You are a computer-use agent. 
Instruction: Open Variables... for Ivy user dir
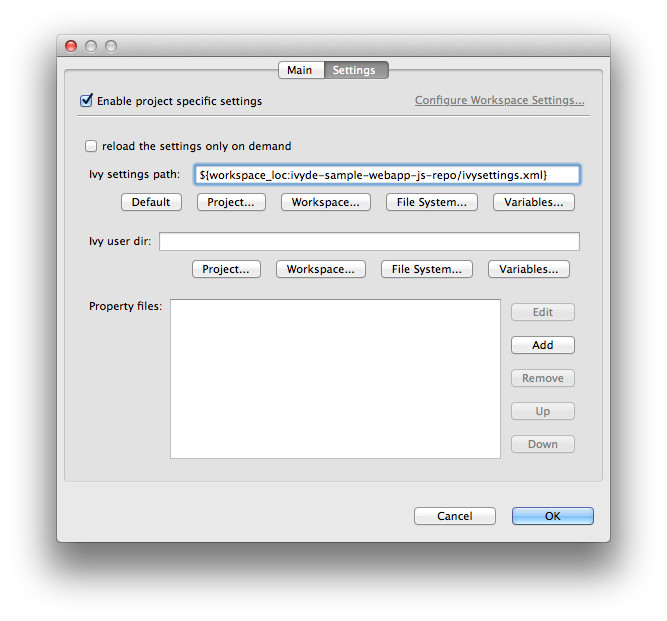528,269
